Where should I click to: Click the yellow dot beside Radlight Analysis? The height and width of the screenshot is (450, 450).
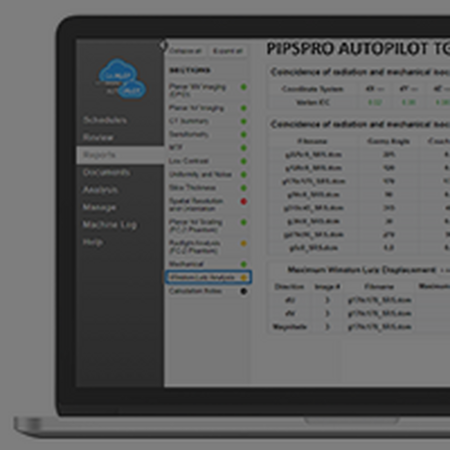[244, 244]
